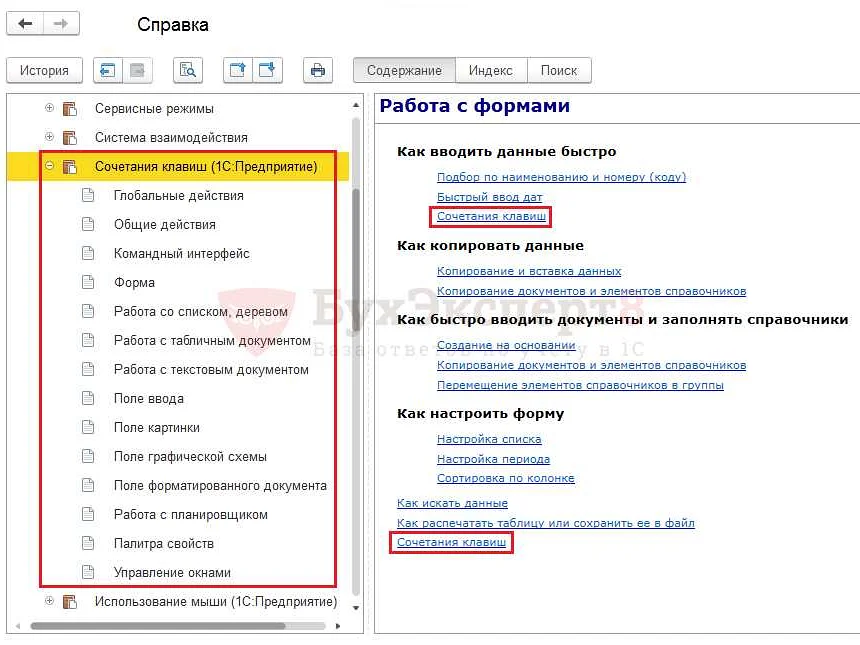
Task: Click the book icon of Система взаимодействия
Action: 70,137
